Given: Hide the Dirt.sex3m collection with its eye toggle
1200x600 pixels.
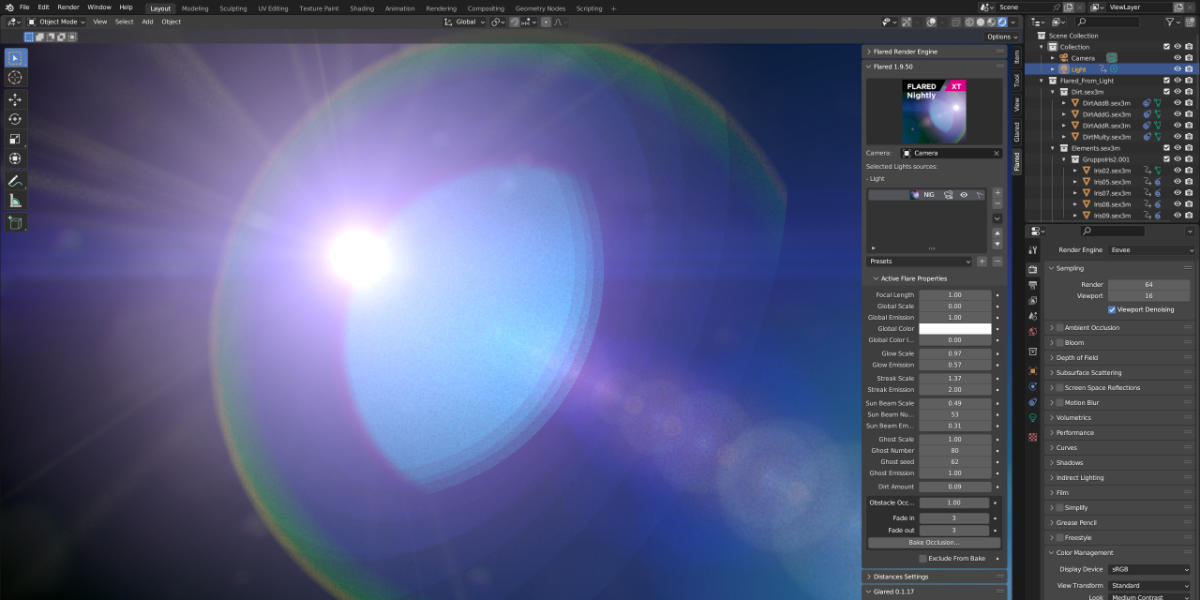Looking at the screenshot, I should tap(1177, 91).
